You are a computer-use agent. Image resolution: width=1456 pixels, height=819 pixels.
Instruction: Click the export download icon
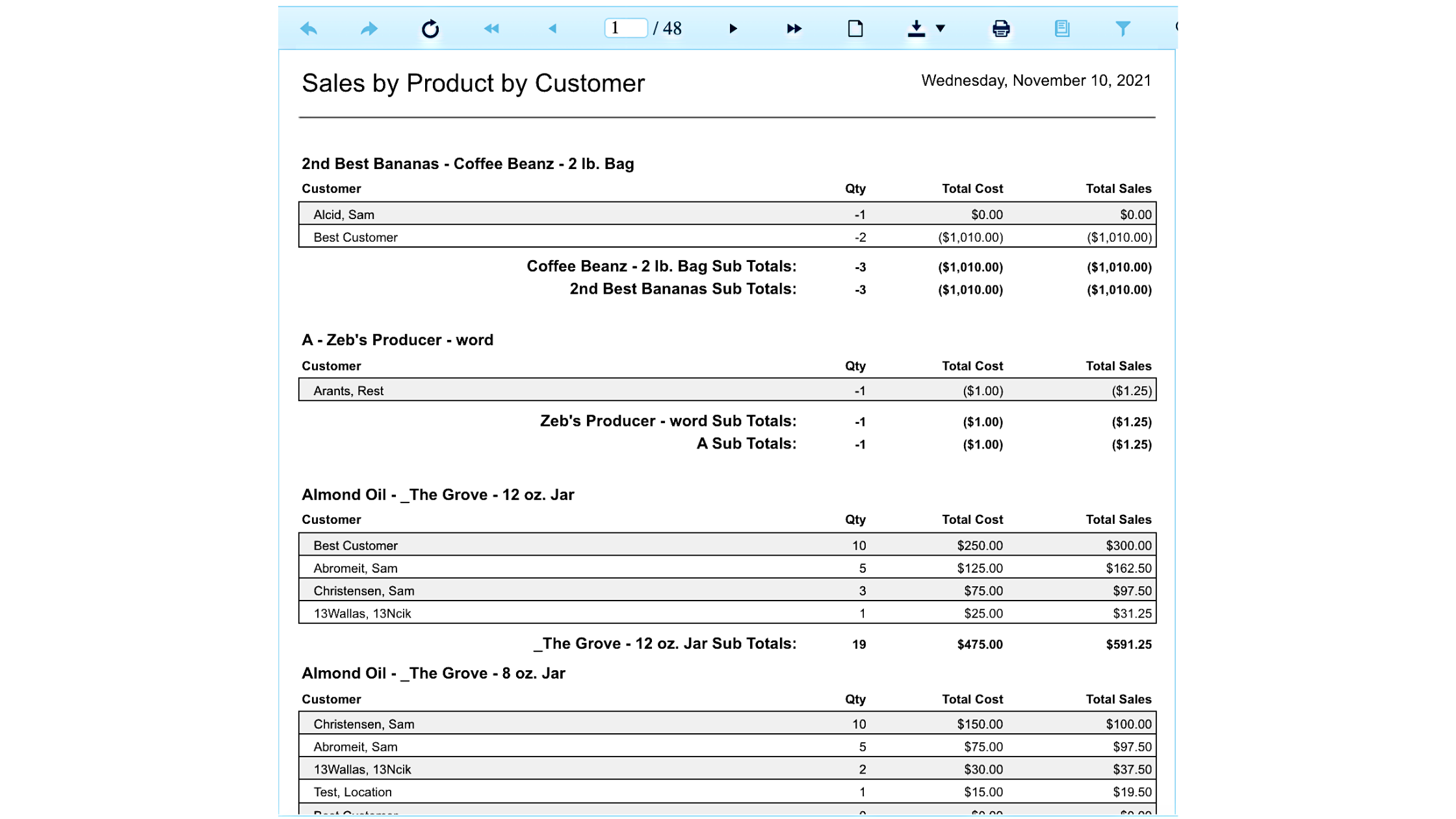[916, 29]
